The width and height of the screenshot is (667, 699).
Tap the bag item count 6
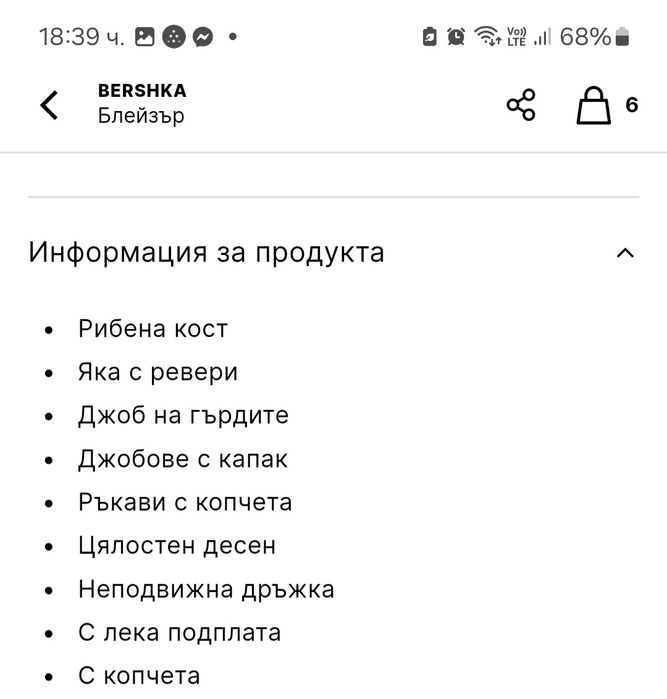click(632, 105)
